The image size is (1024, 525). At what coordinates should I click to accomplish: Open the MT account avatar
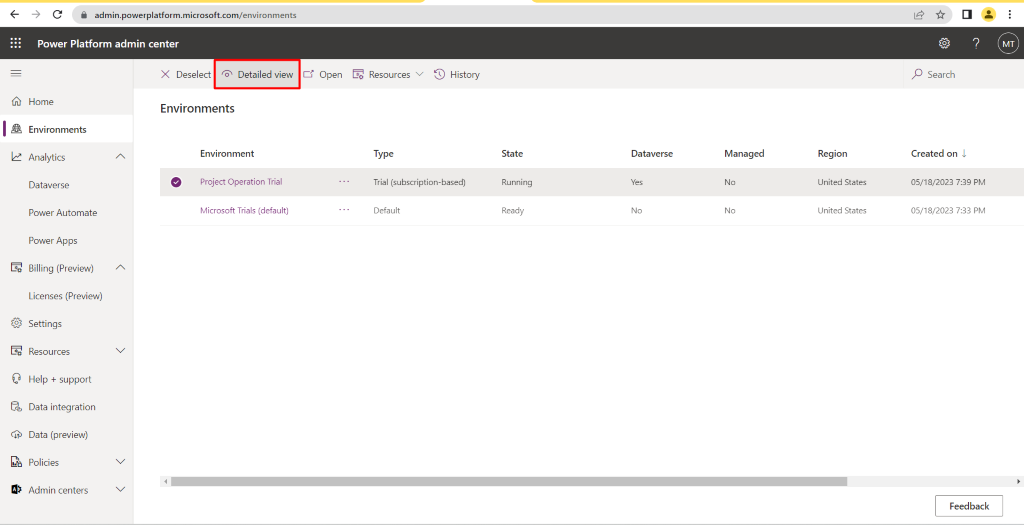1008,44
